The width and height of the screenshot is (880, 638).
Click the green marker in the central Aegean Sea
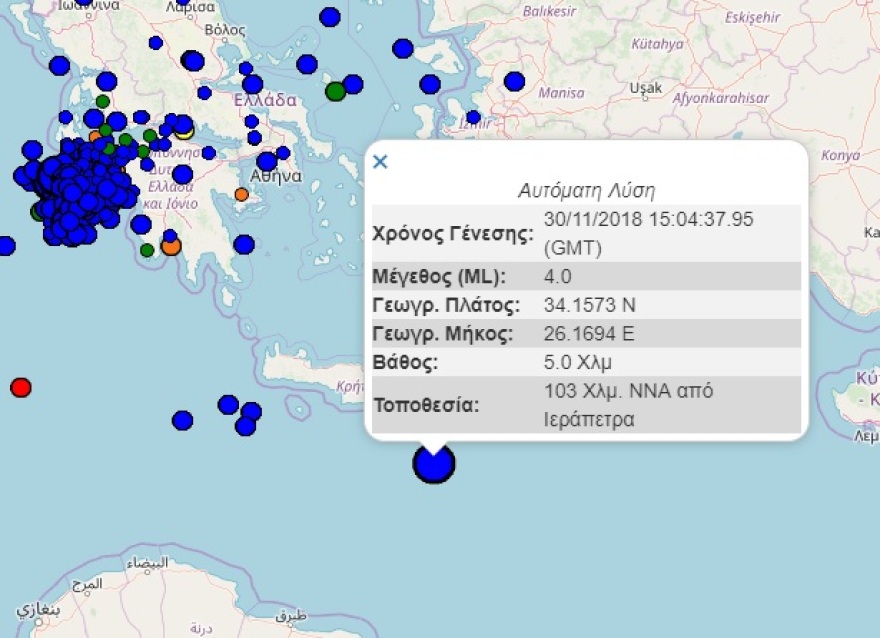[337, 90]
